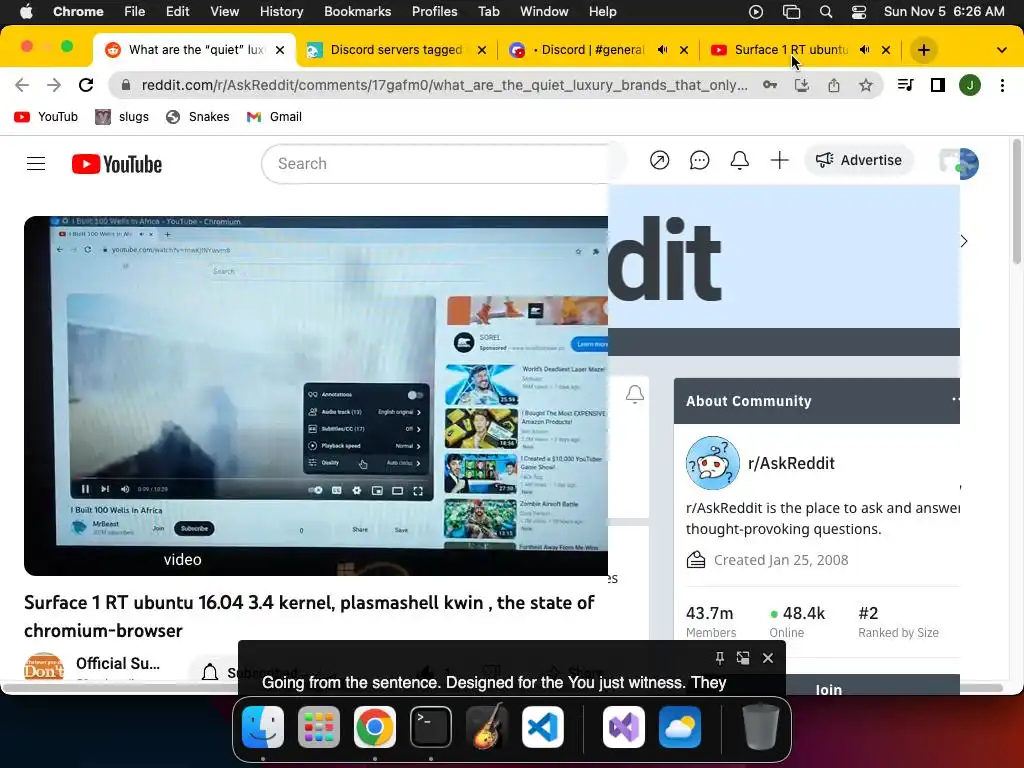Click the Surface RT video player

316,396
